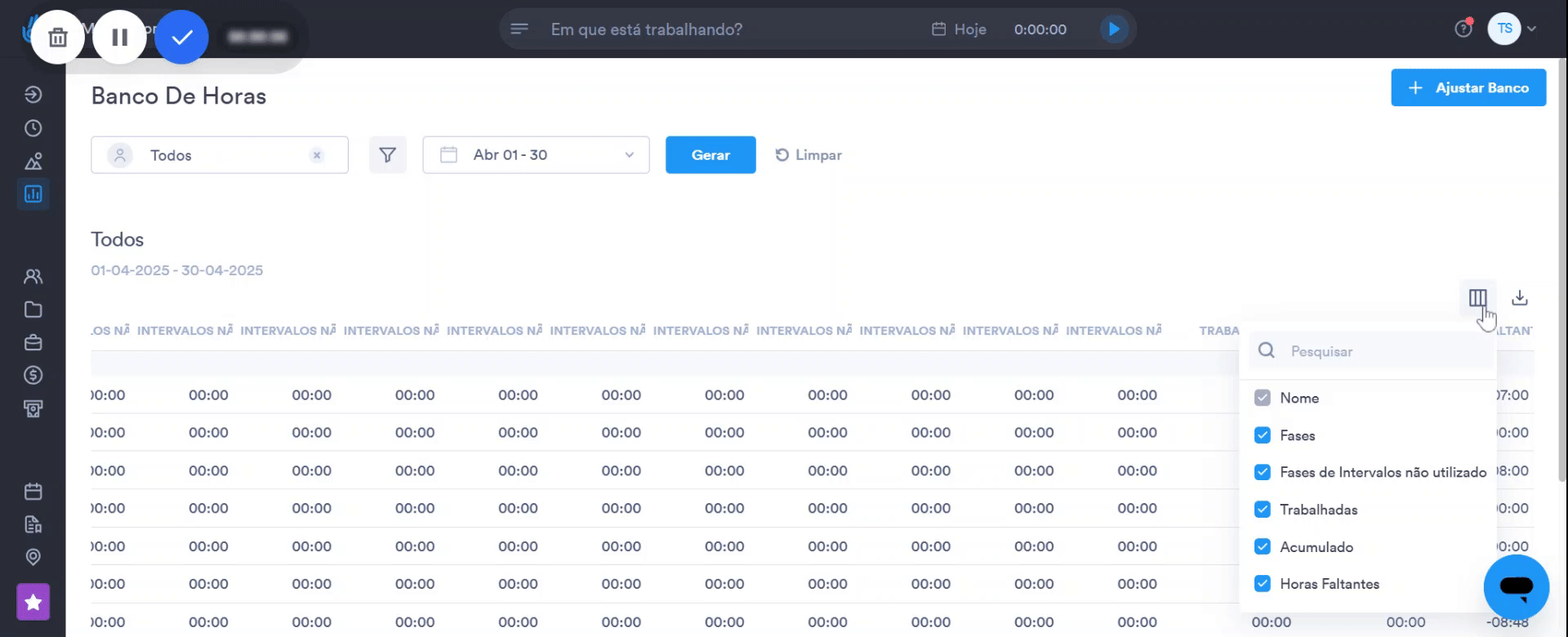This screenshot has height=637, width=1568.
Task: Pause the recording with the pause button
Action: [x=120, y=37]
